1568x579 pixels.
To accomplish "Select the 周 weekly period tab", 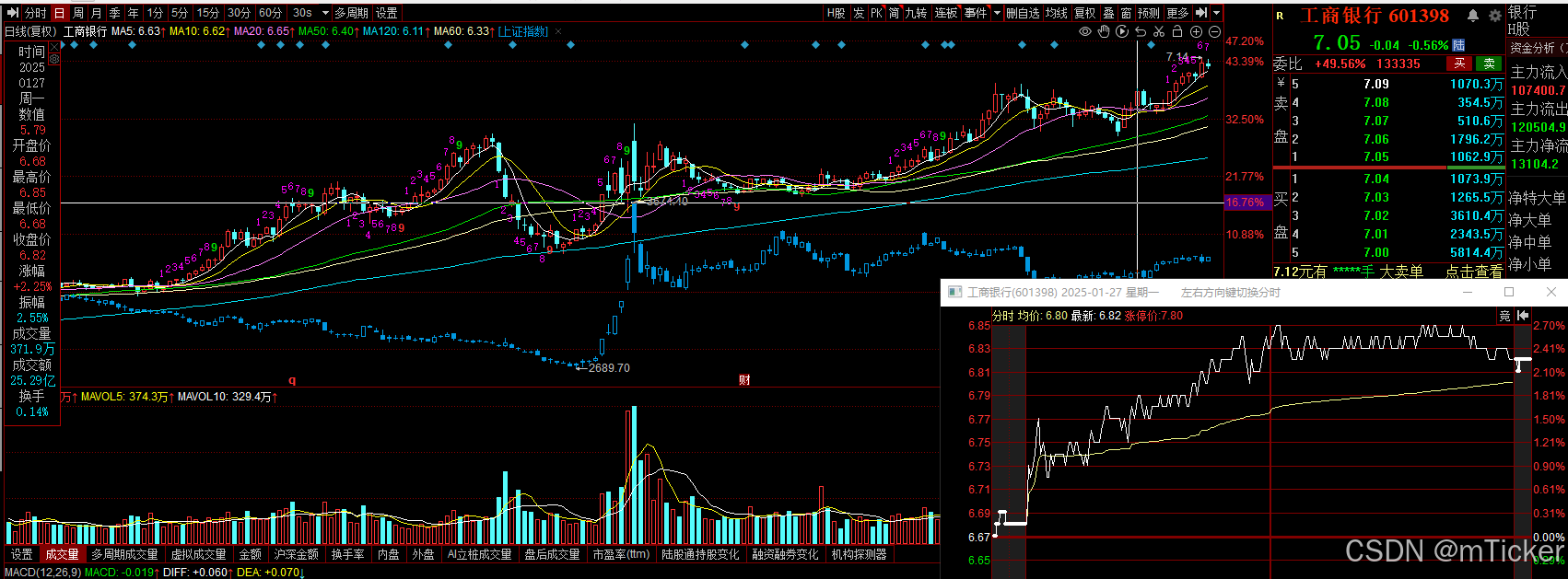I will coord(78,13).
